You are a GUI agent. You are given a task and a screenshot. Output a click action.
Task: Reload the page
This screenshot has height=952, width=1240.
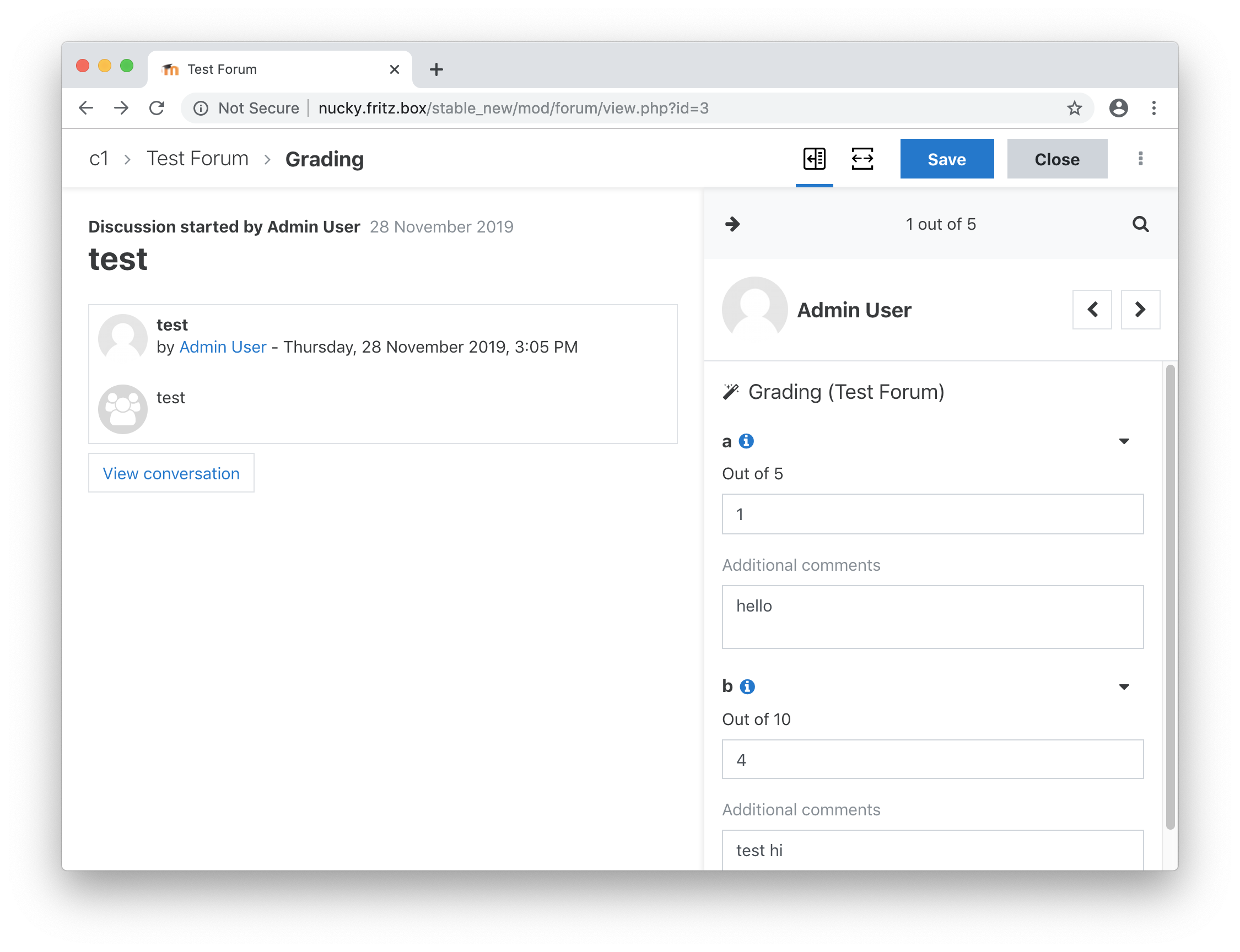(157, 107)
